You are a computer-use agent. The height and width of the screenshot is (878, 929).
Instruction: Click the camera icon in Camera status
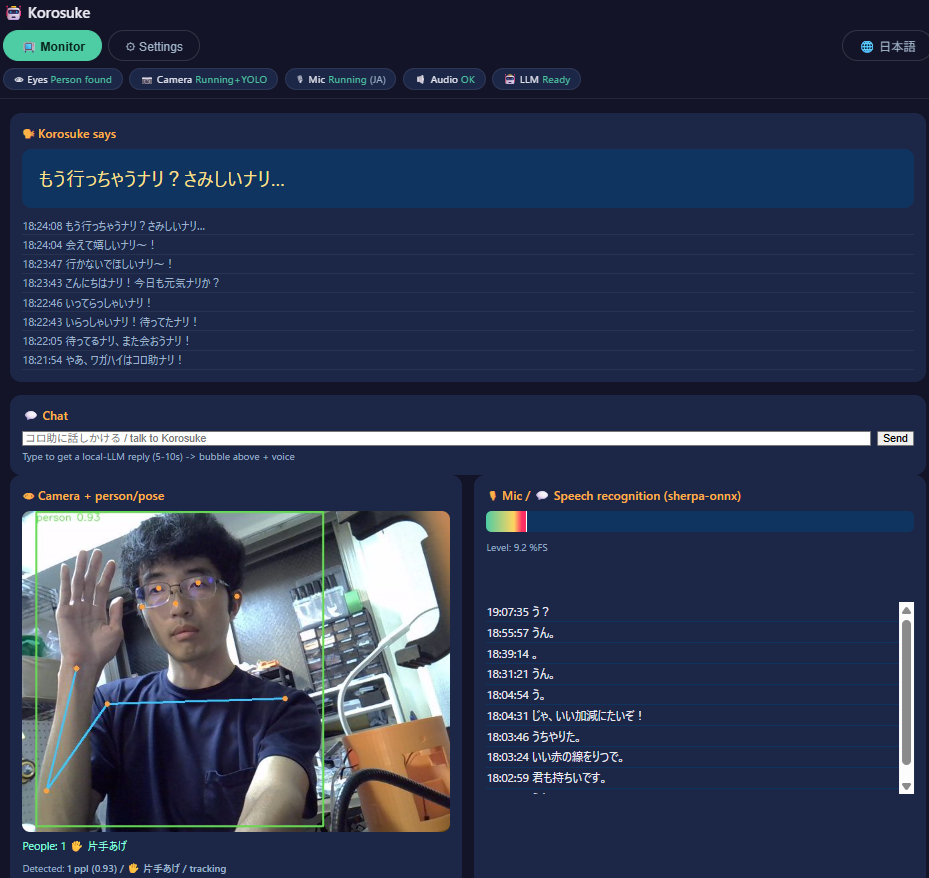(146, 80)
